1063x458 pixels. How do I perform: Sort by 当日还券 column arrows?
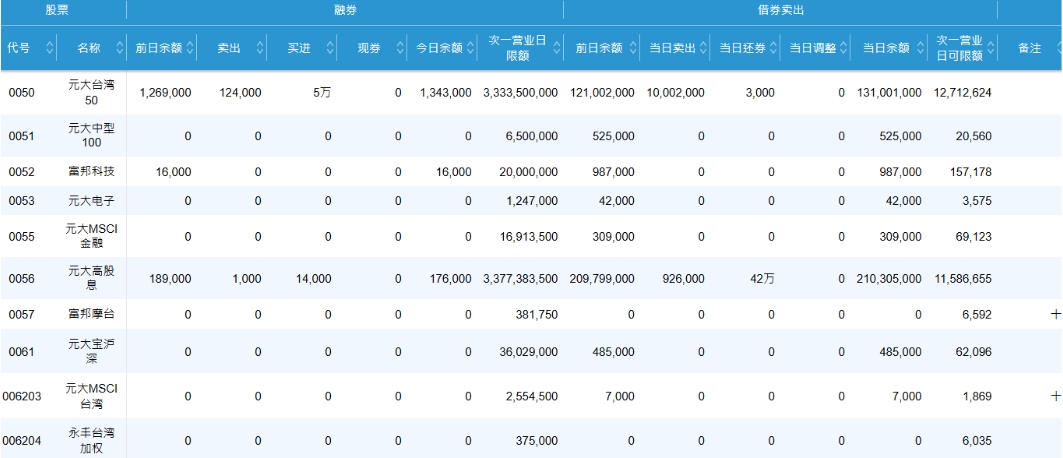(x=774, y=48)
